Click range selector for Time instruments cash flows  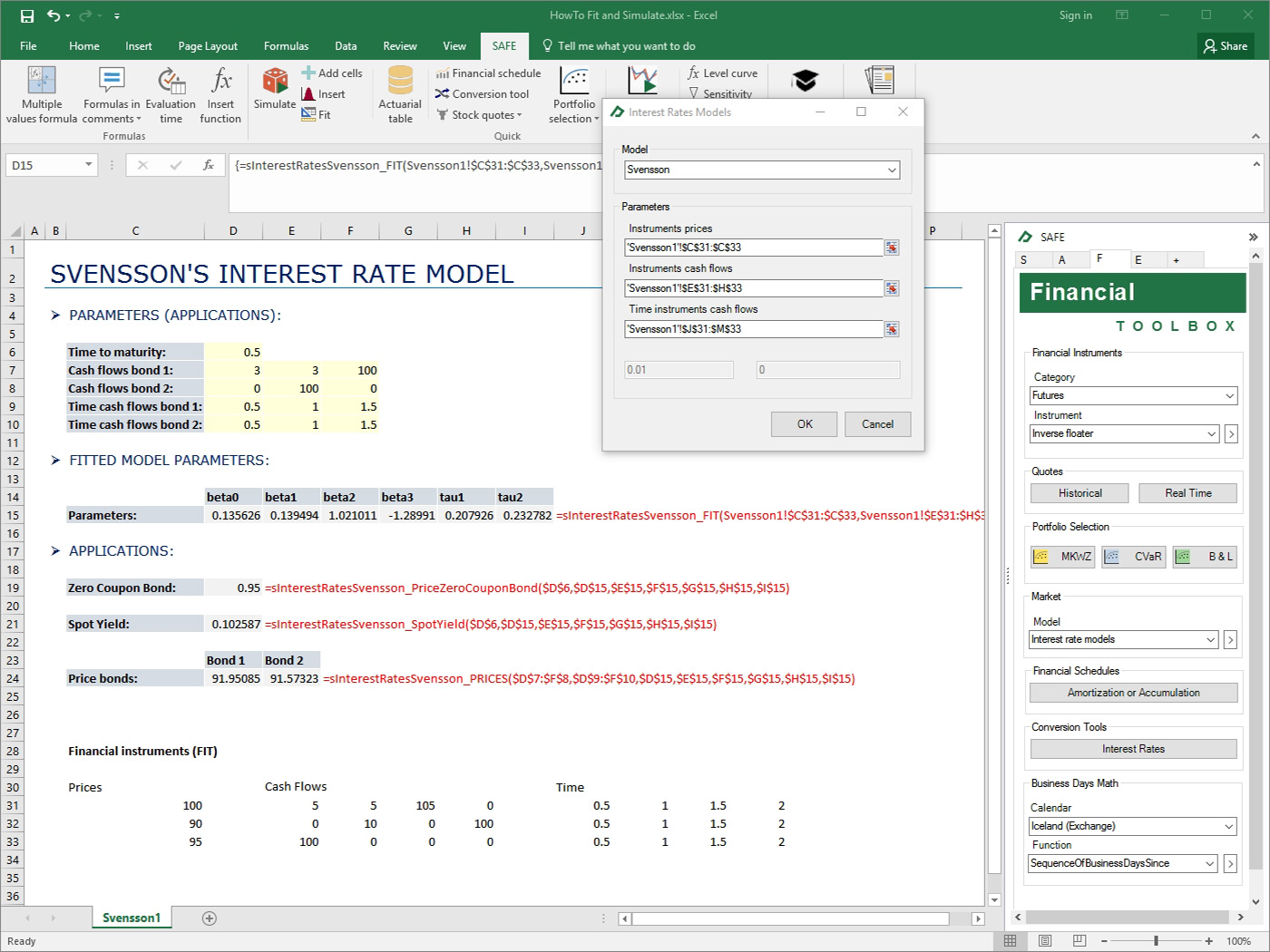coord(892,329)
